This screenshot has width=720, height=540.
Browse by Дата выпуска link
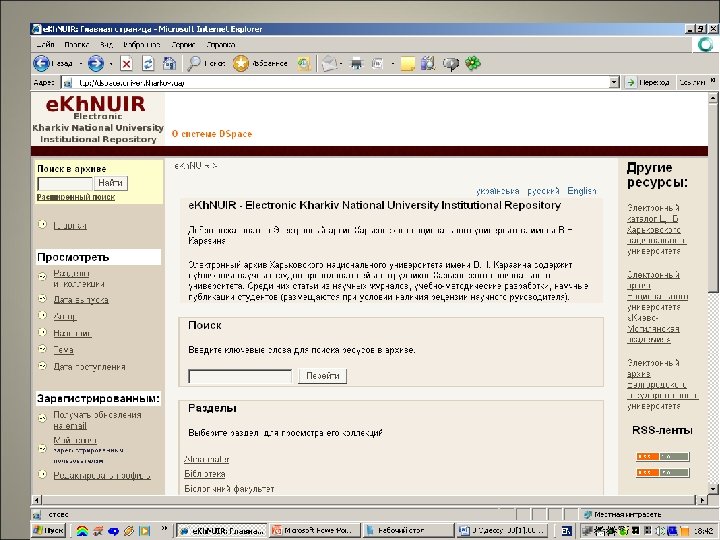81,300
